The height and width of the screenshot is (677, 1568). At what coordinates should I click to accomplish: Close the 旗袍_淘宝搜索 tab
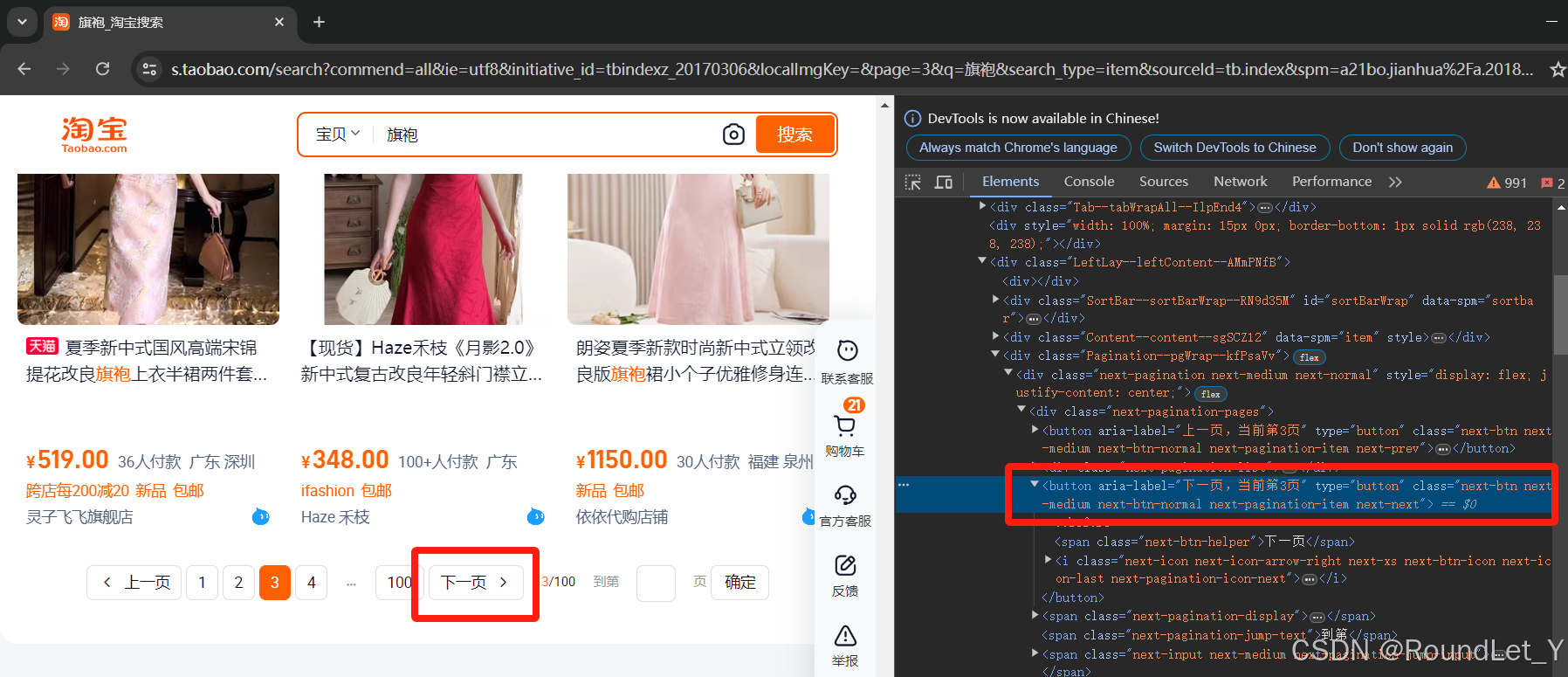279,22
